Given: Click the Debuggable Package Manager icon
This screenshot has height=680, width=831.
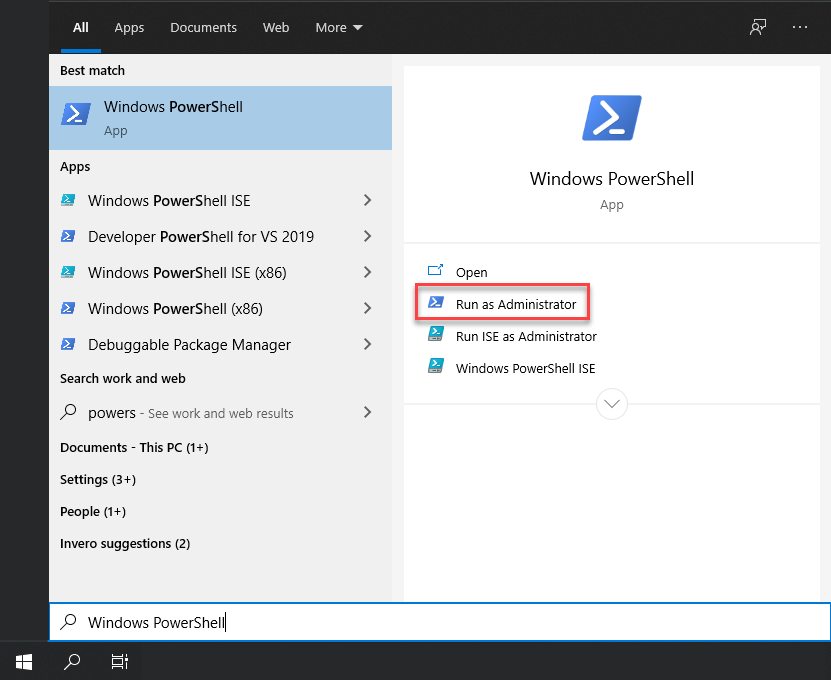Looking at the screenshot, I should pos(67,344).
